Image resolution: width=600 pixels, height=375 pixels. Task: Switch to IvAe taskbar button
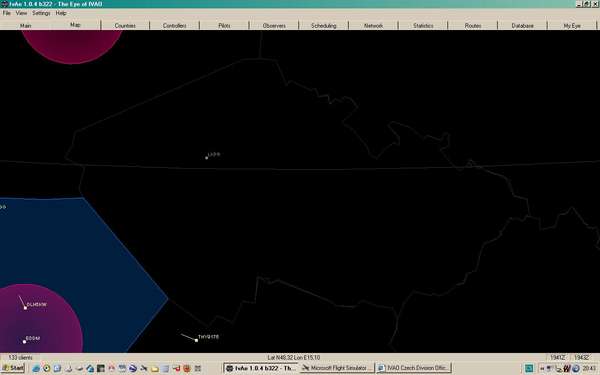point(260,368)
